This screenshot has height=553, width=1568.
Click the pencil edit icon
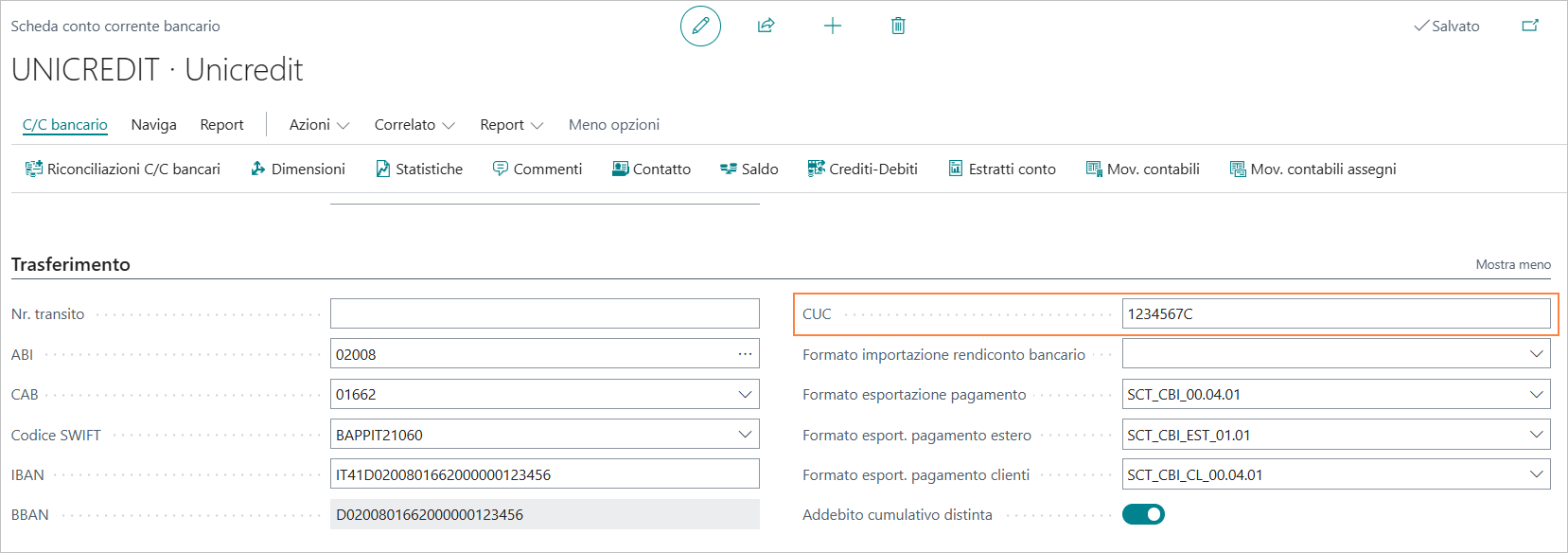point(700,26)
